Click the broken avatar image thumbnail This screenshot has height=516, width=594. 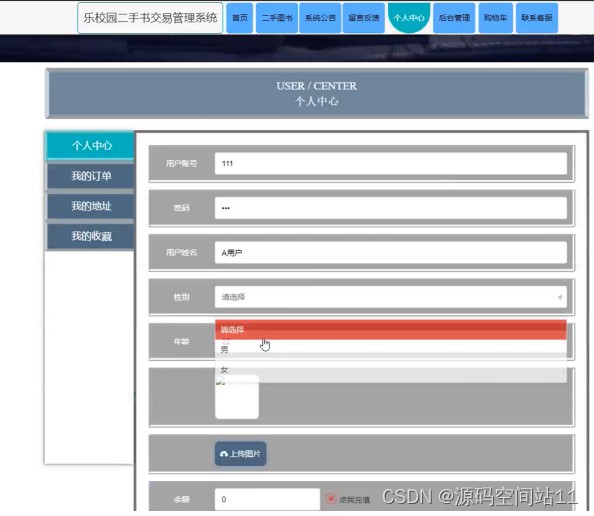pos(237,397)
